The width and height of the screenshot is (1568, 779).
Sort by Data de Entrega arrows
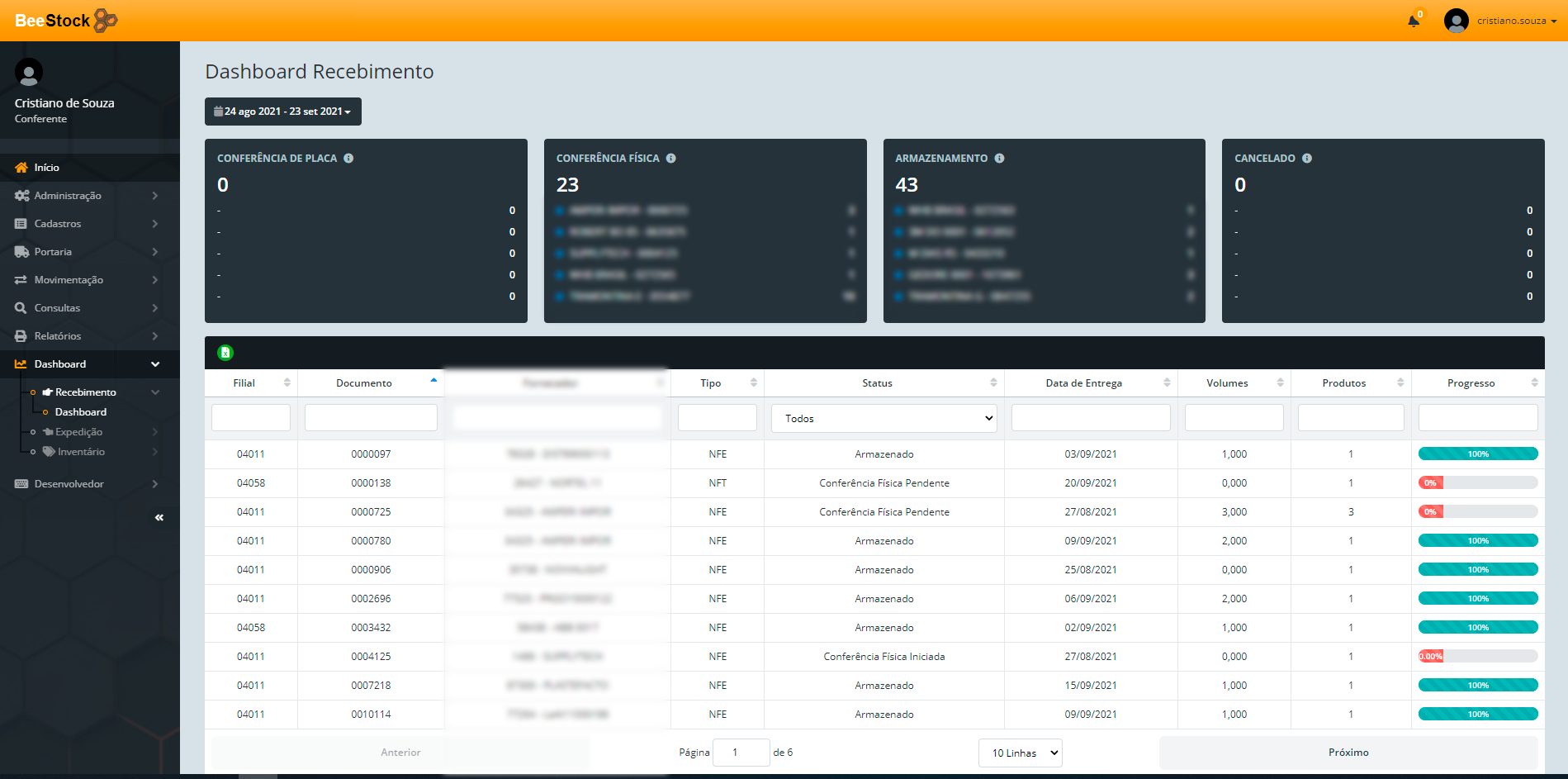click(x=1167, y=382)
